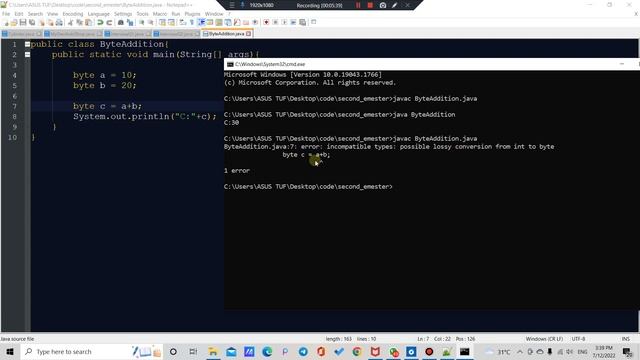This screenshot has width=640, height=360.
Task: Close the ByteAddition.java tab
Action: (249, 33)
